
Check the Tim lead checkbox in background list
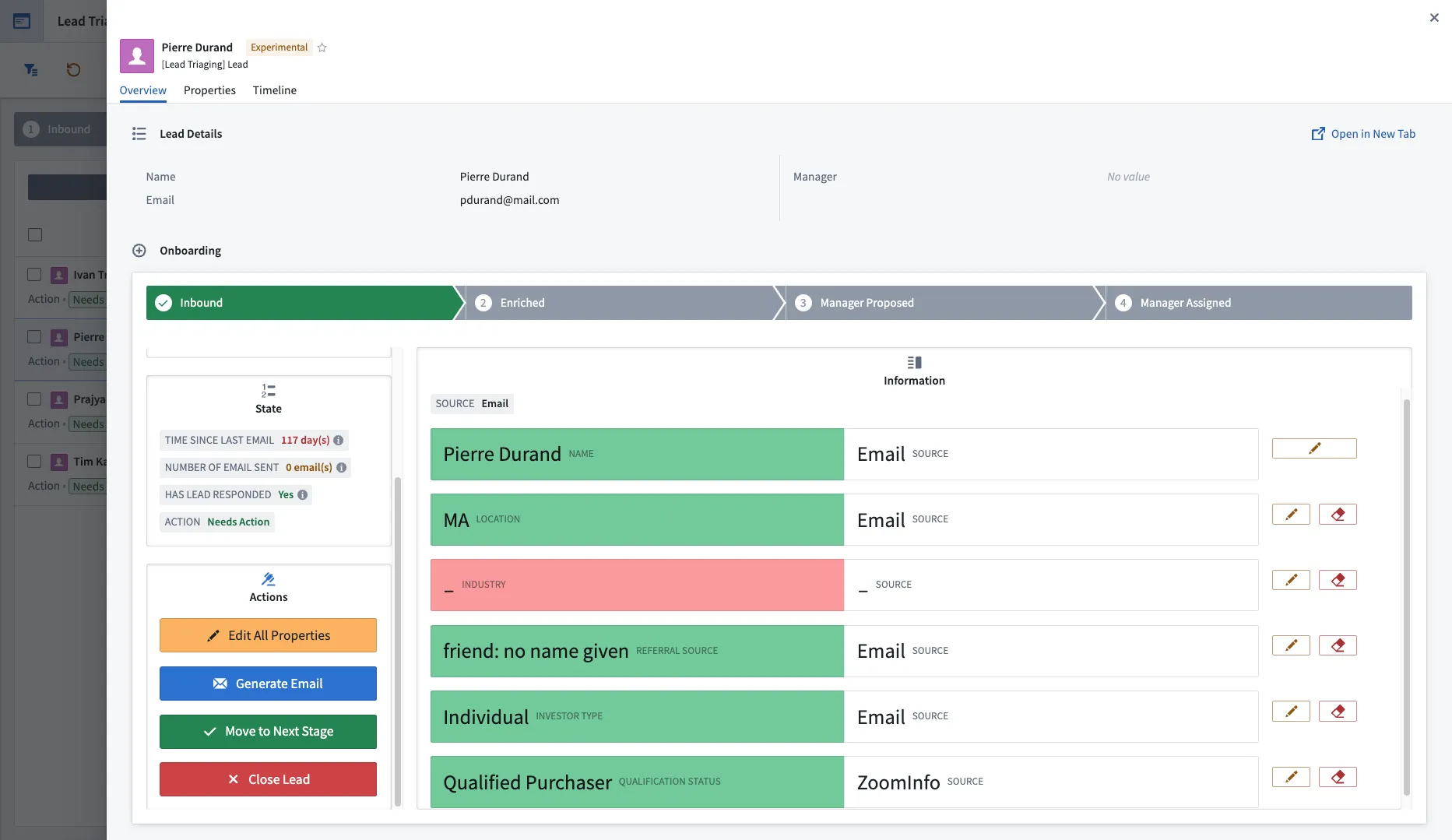click(34, 462)
